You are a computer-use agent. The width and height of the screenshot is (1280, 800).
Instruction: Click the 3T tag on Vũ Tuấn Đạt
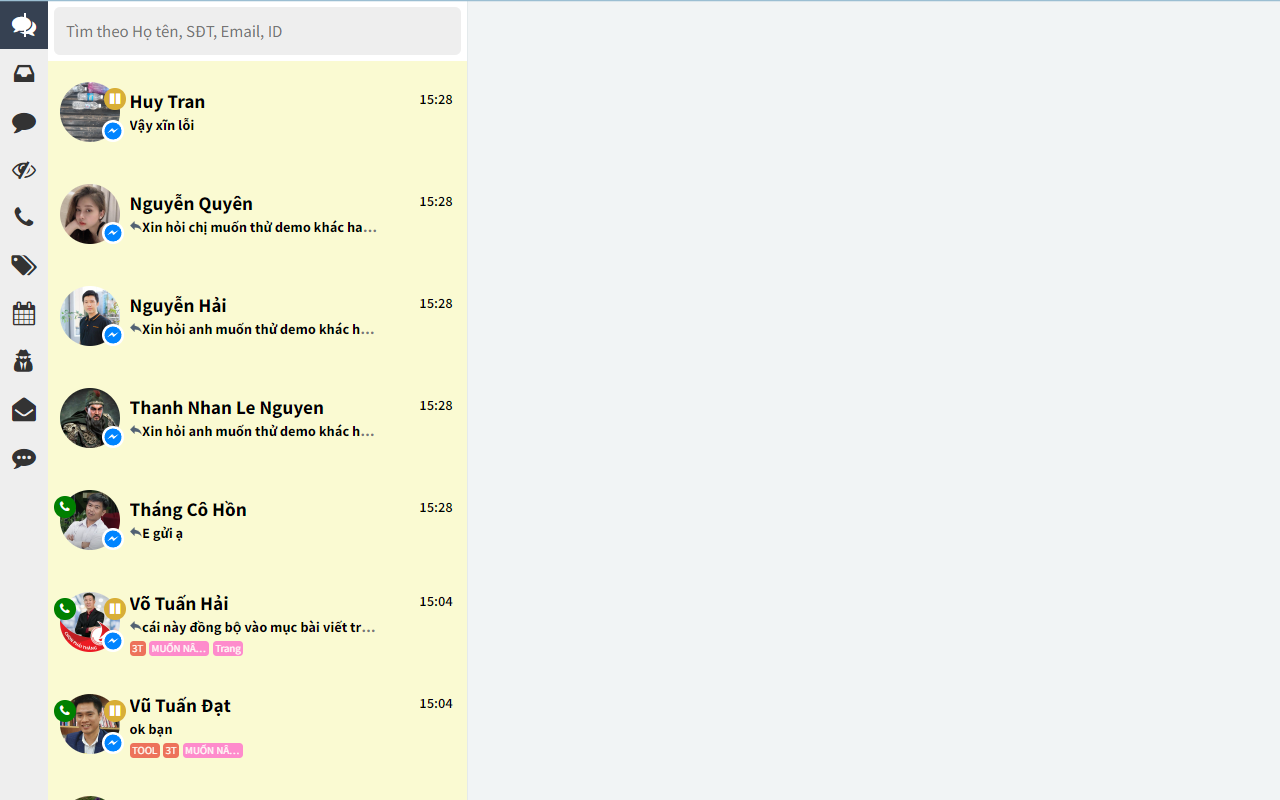[171, 751]
